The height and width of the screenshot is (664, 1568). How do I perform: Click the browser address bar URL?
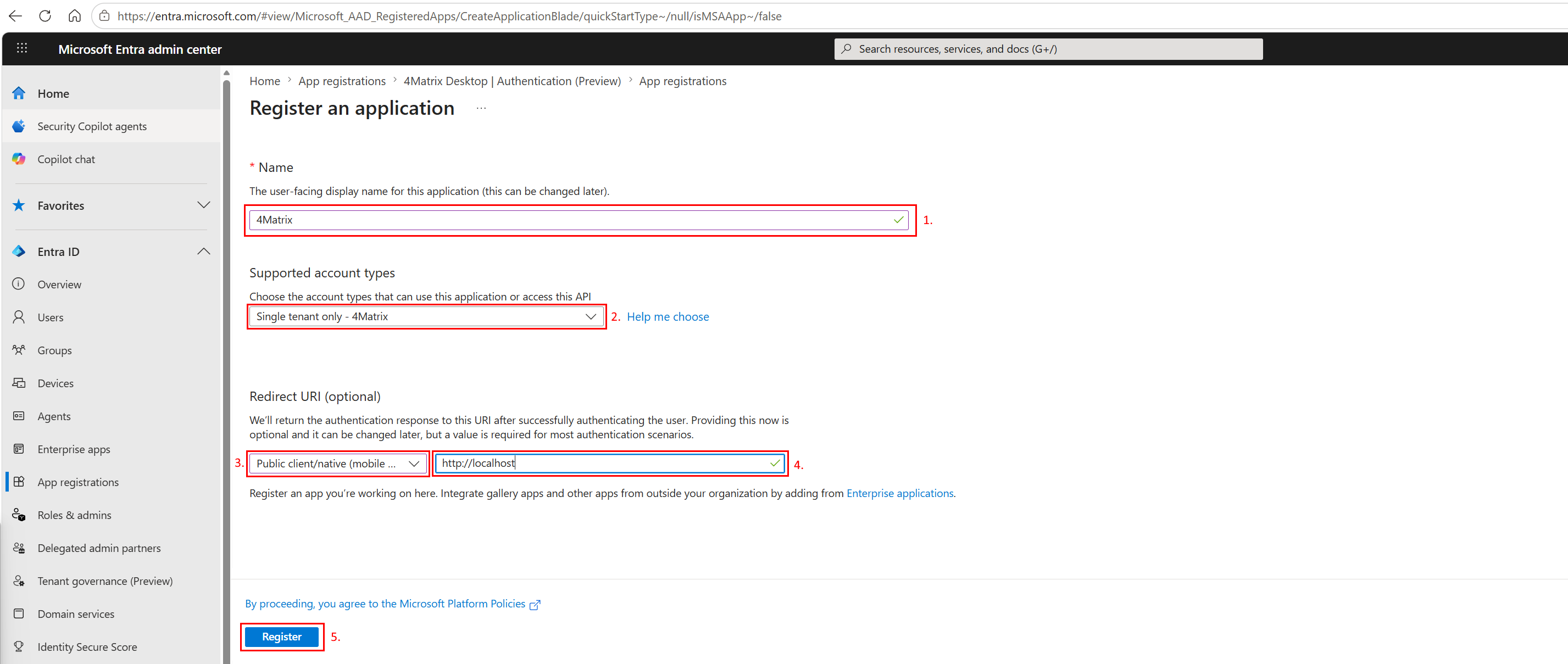tap(449, 16)
